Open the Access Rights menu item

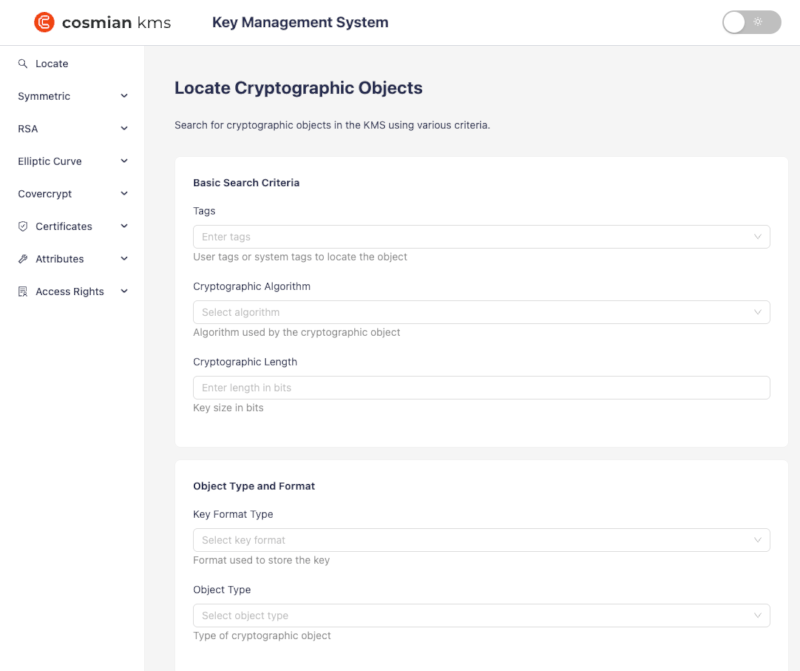pyautogui.click(x=70, y=292)
